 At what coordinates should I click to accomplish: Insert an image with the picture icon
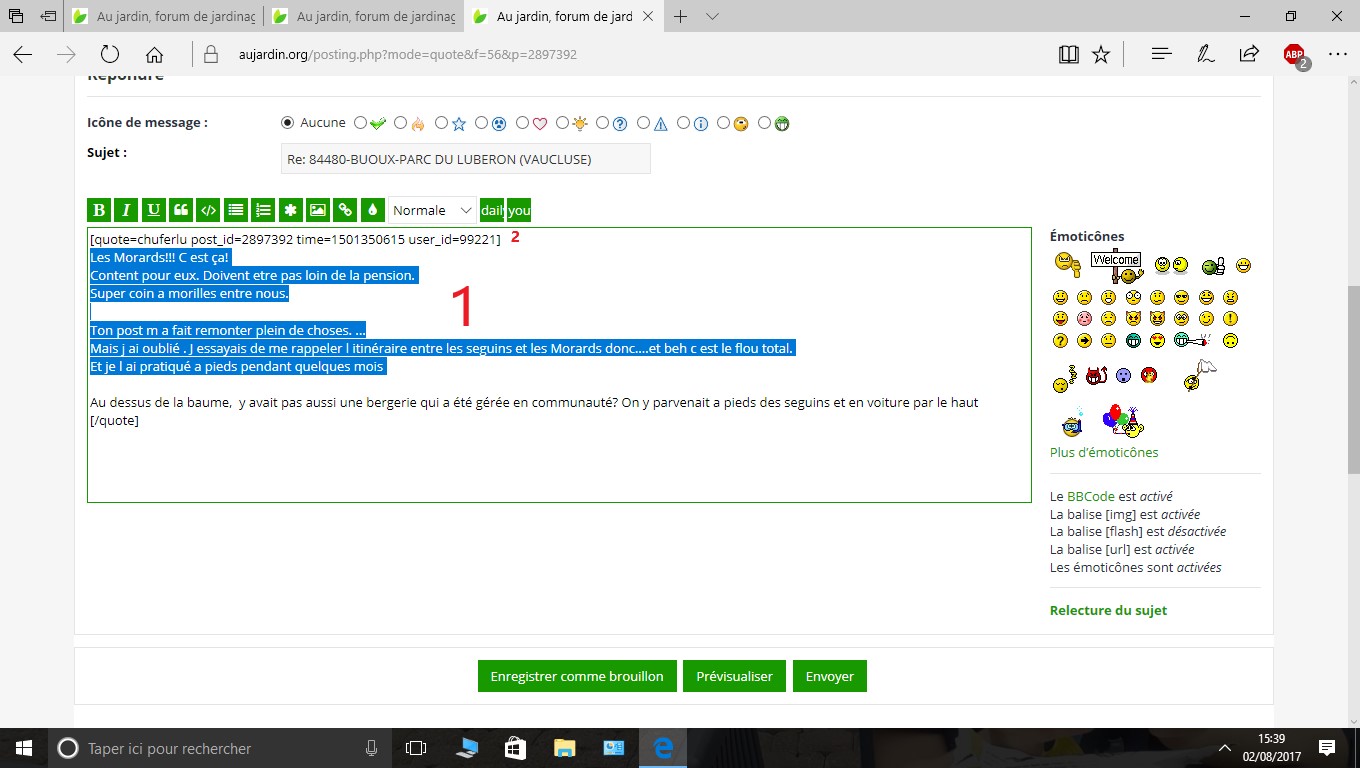pyautogui.click(x=317, y=210)
